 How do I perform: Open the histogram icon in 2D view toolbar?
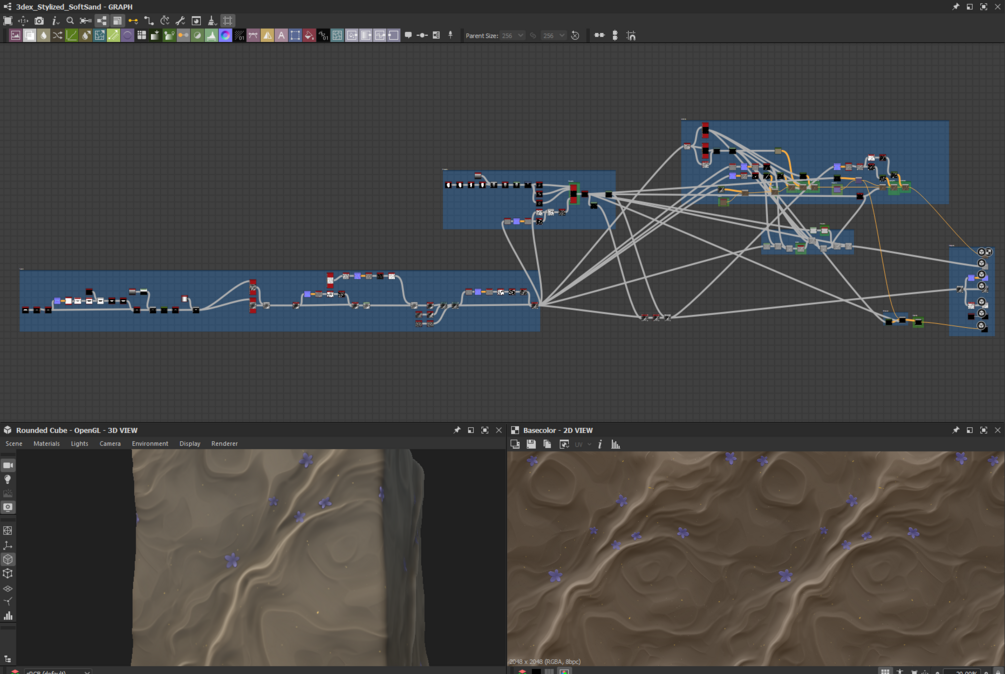(615, 444)
